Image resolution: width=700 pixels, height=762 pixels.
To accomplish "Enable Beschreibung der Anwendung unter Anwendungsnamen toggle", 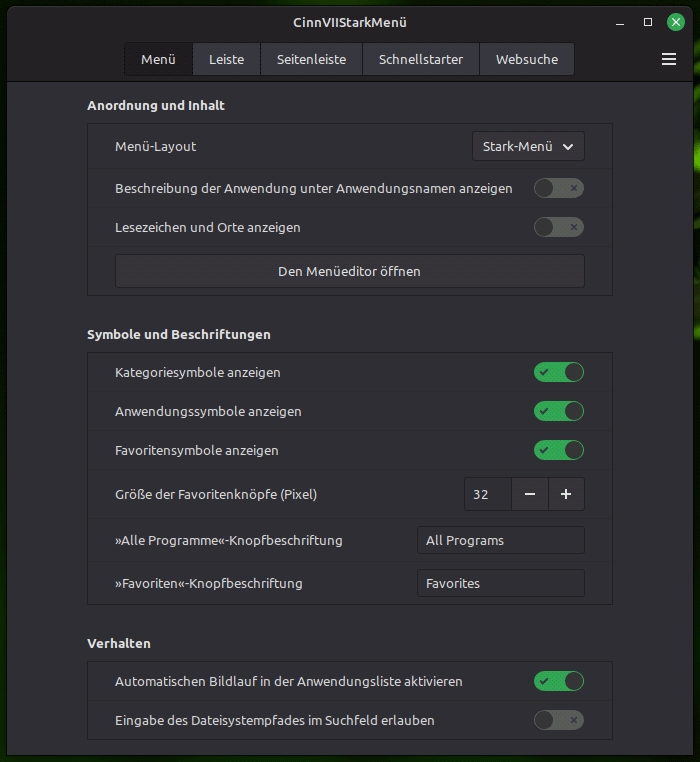I will coord(559,188).
